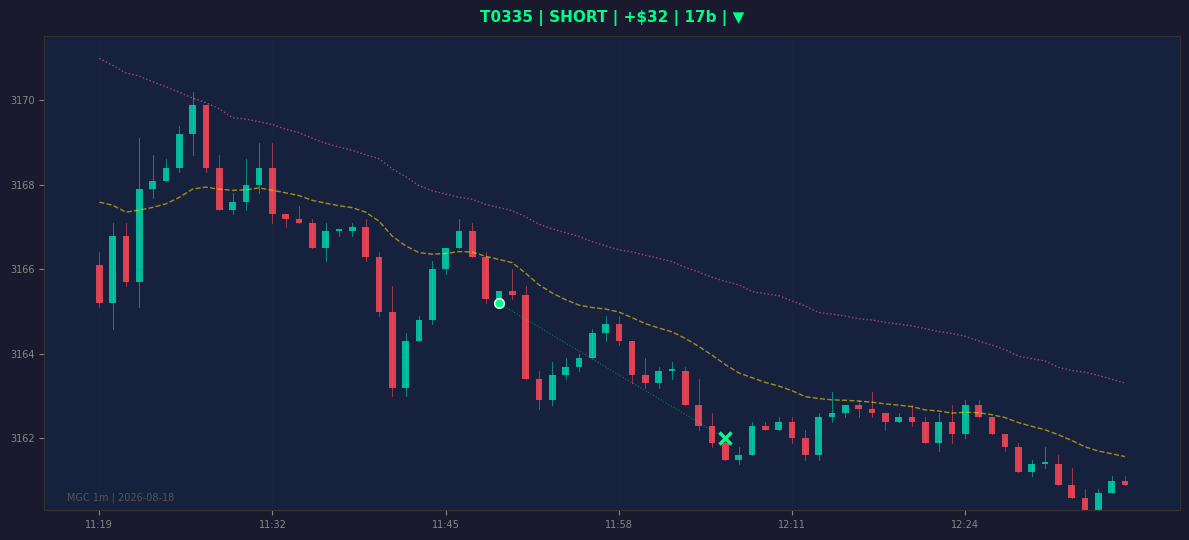Viewport: 1189px width, 540px height.
Task: Click the long red candle after entry marker
Action: click(525, 337)
